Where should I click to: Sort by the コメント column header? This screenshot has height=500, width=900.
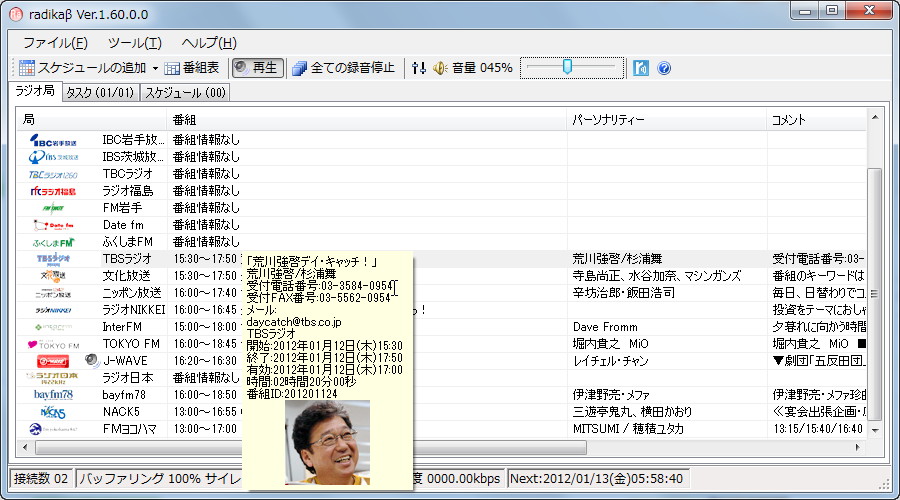coord(816,119)
